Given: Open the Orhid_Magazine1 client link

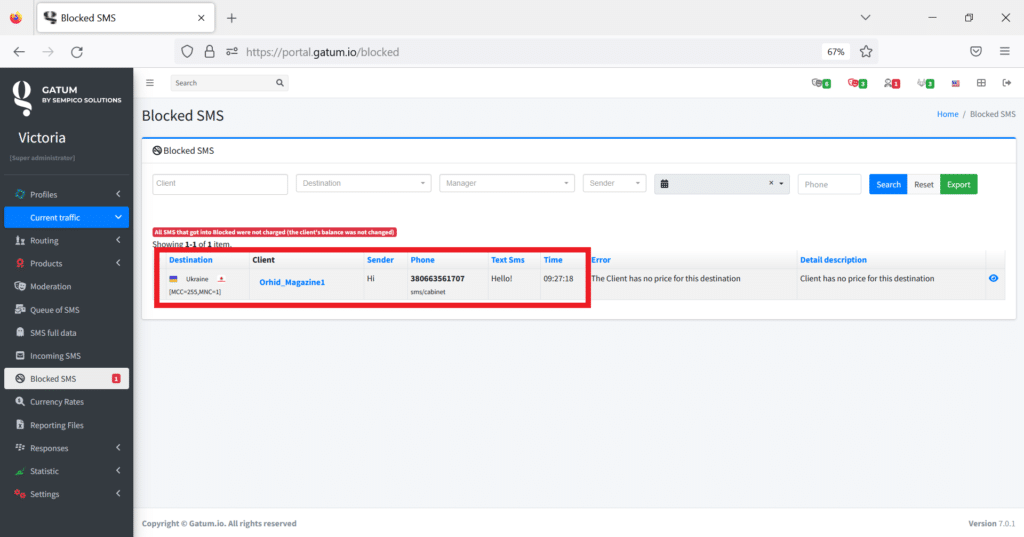Looking at the screenshot, I should tap(292, 283).
